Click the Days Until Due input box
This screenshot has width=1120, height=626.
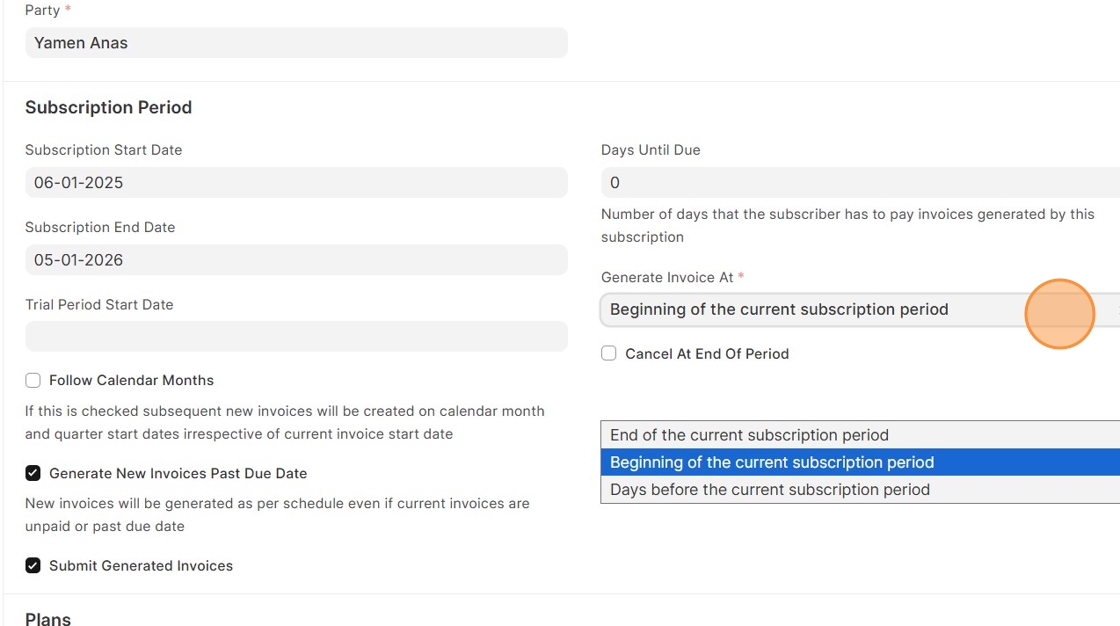click(860, 183)
